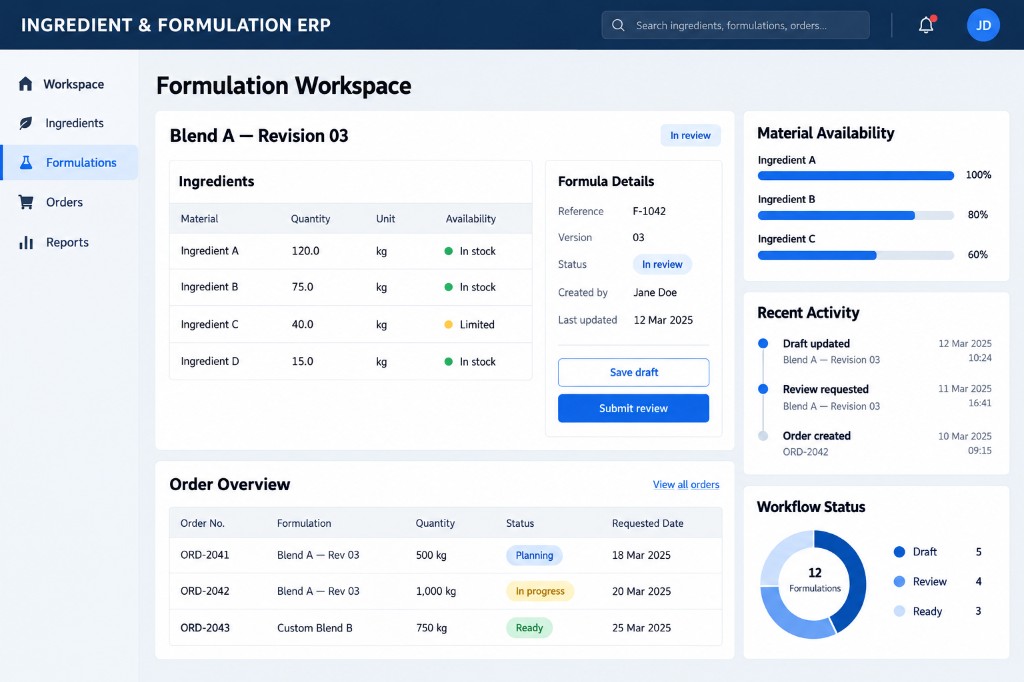Click Custom Blend B formulation cell
The height and width of the screenshot is (682, 1024).
pyautogui.click(x=315, y=628)
